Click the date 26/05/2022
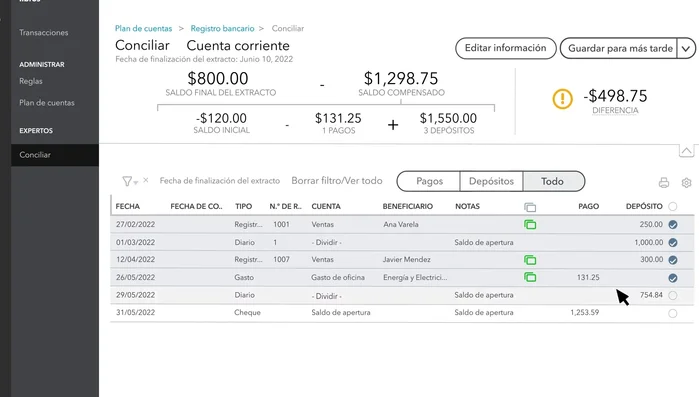The width and height of the screenshot is (699, 397). tap(136, 277)
